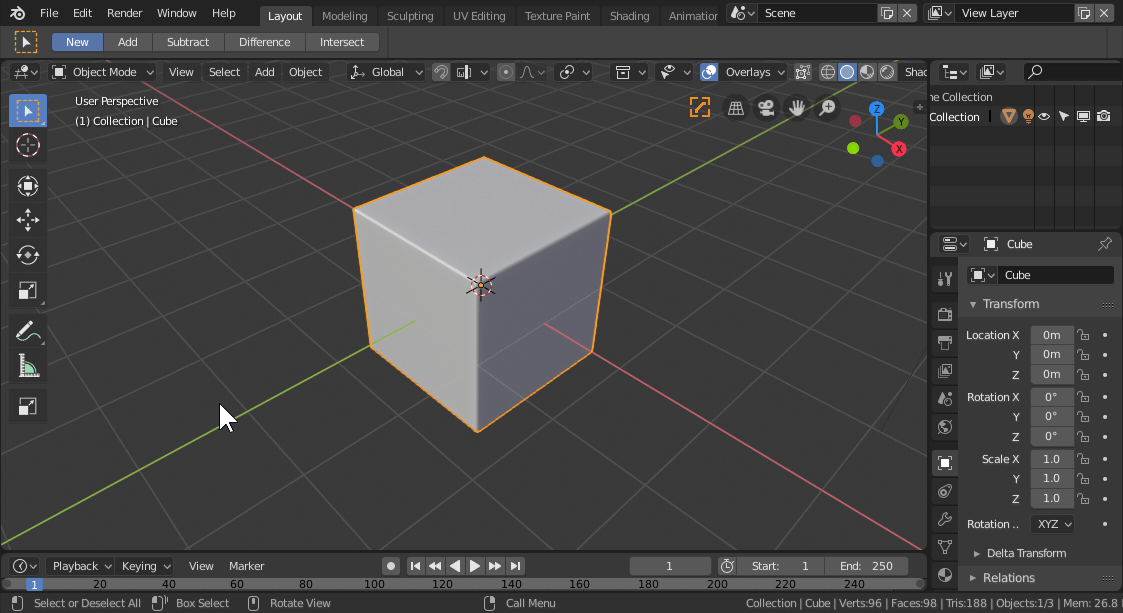
Task: Click the camera view icon
Action: click(x=766, y=108)
